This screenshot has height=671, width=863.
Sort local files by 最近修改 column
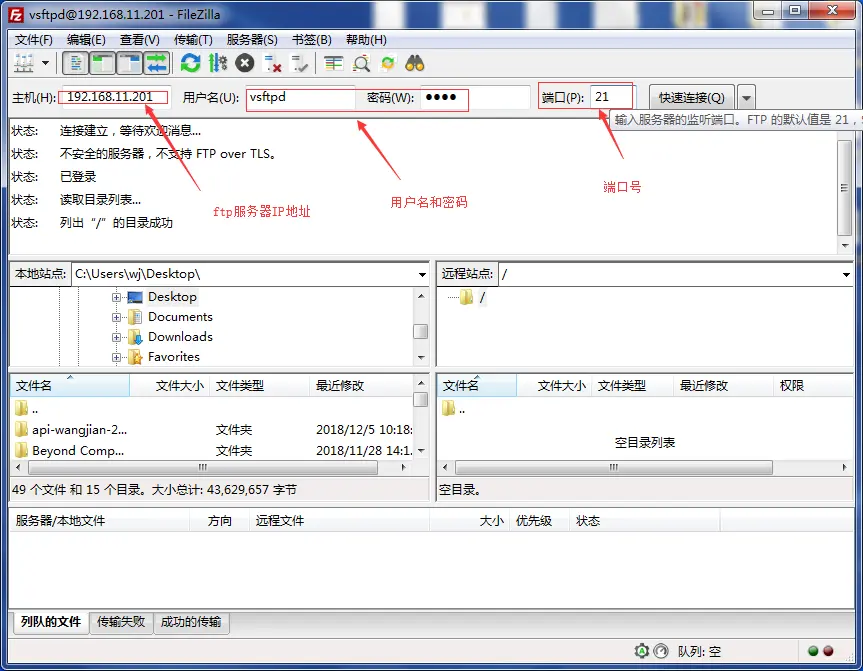pos(361,386)
